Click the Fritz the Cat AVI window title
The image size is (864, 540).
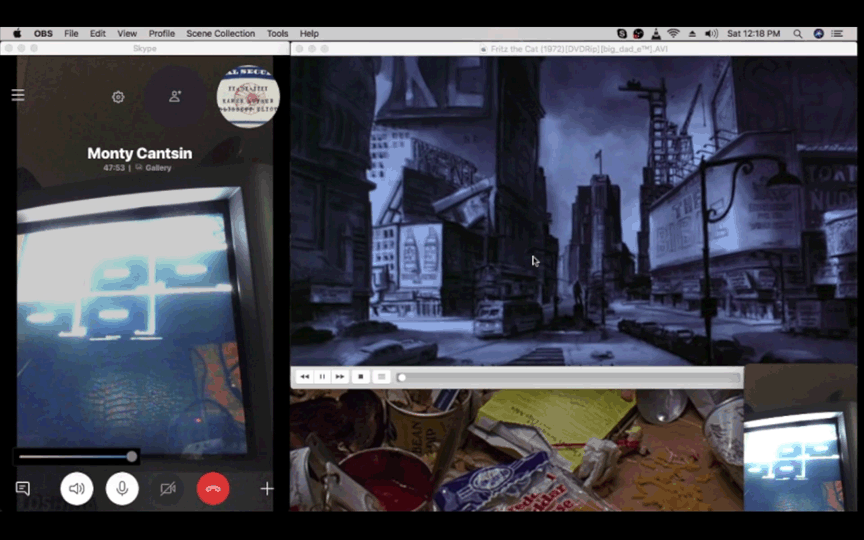[x=579, y=48]
